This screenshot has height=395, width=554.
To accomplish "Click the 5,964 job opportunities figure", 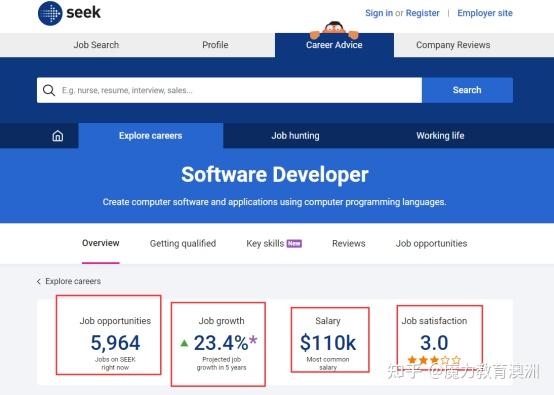I will [x=116, y=343].
